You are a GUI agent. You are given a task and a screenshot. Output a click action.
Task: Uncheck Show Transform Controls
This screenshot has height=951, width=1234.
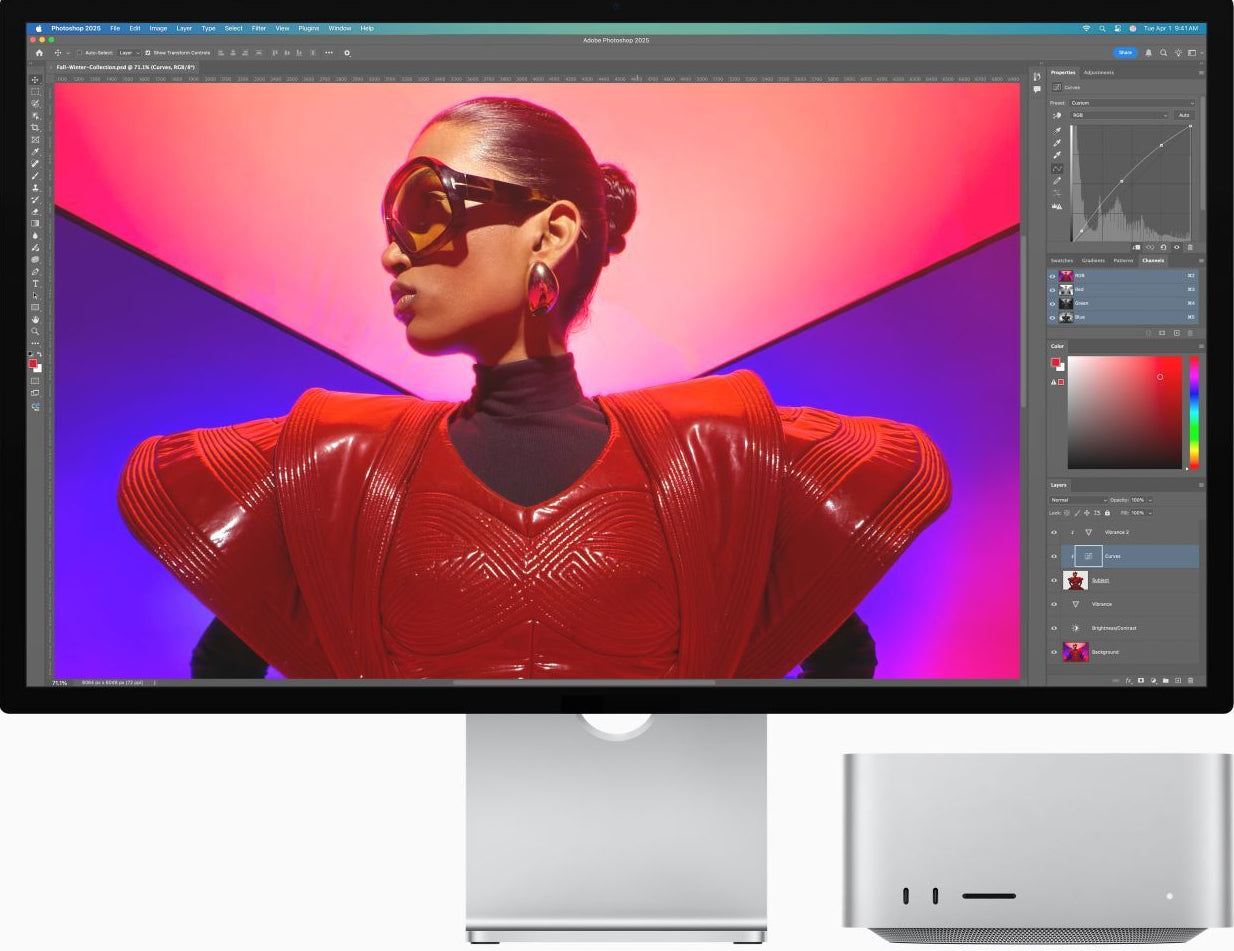coord(148,52)
